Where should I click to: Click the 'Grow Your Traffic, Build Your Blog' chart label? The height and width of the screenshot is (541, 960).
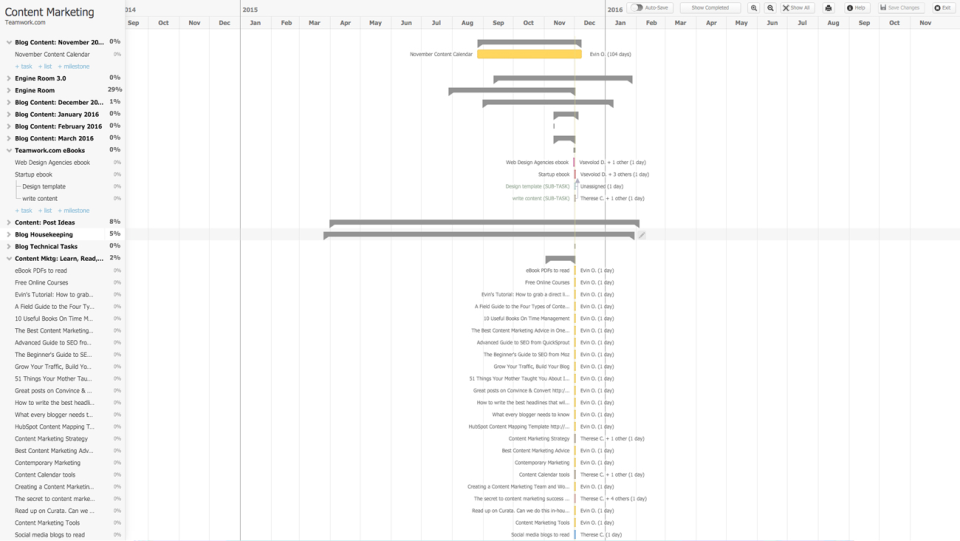(531, 367)
